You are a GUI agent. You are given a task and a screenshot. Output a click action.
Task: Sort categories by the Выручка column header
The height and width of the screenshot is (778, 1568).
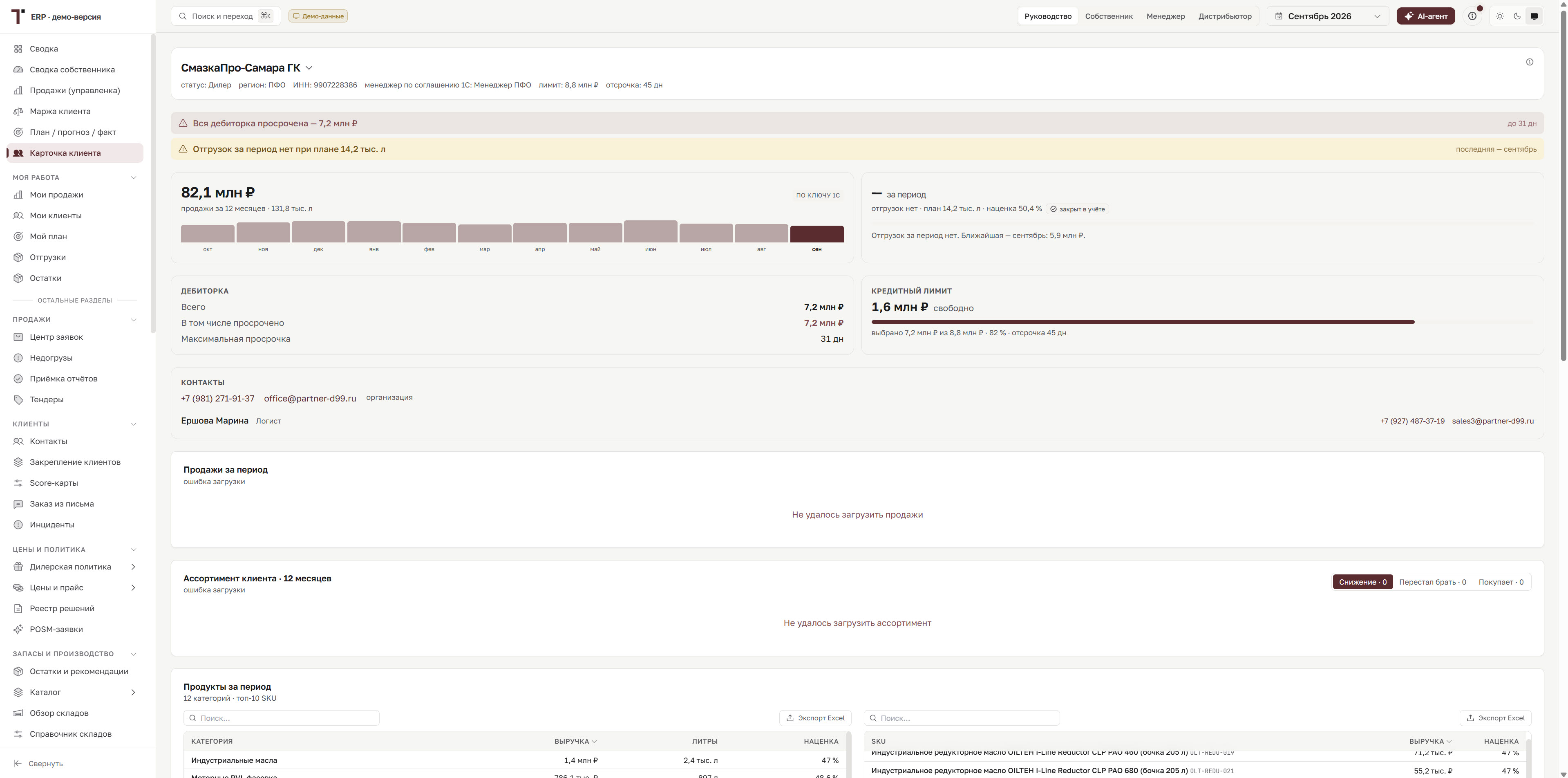coord(575,741)
